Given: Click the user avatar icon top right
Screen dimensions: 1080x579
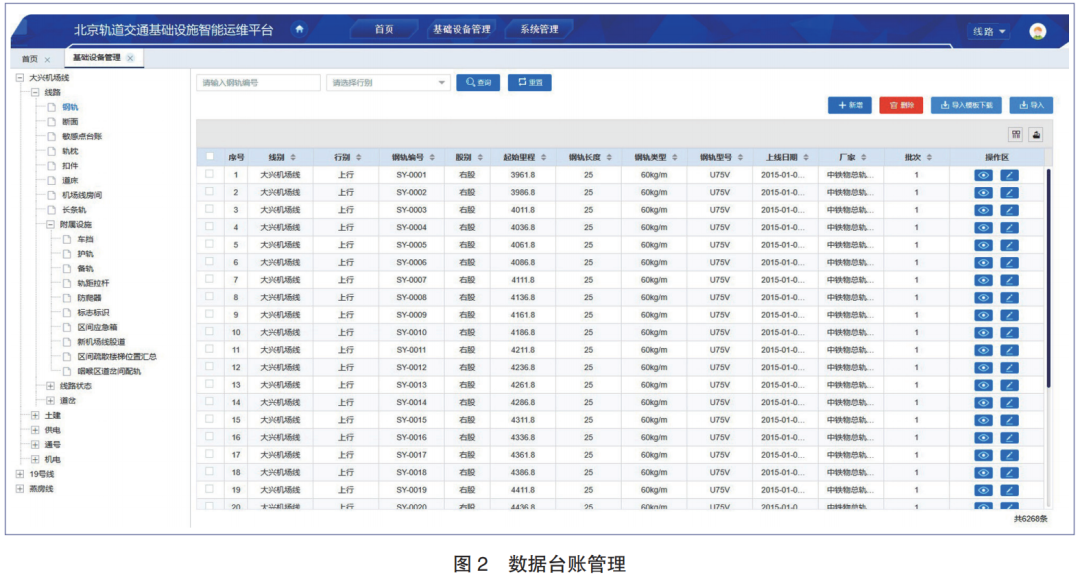Looking at the screenshot, I should tap(1040, 29).
